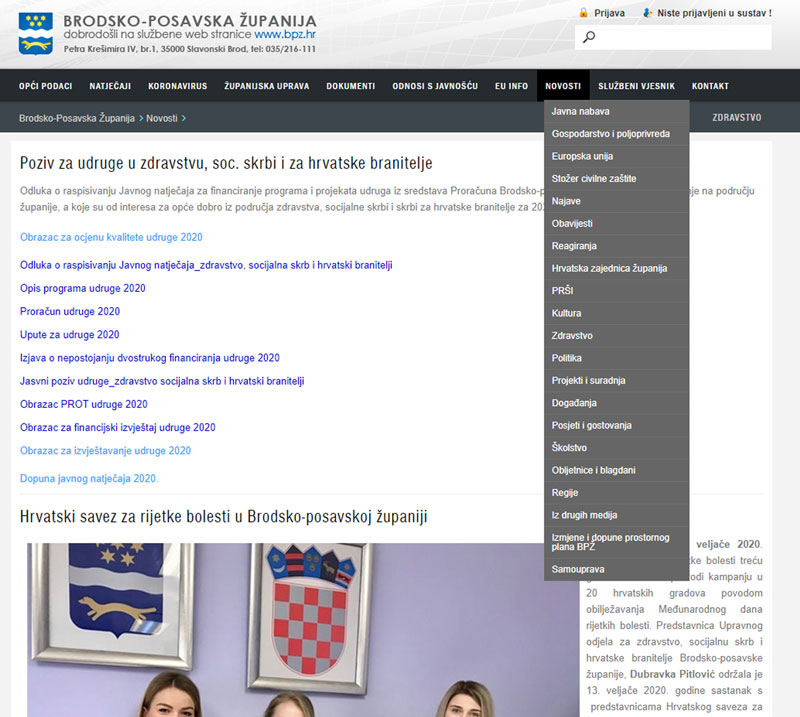Click the user icon for login status
The width and height of the screenshot is (800, 717).
[x=649, y=13]
